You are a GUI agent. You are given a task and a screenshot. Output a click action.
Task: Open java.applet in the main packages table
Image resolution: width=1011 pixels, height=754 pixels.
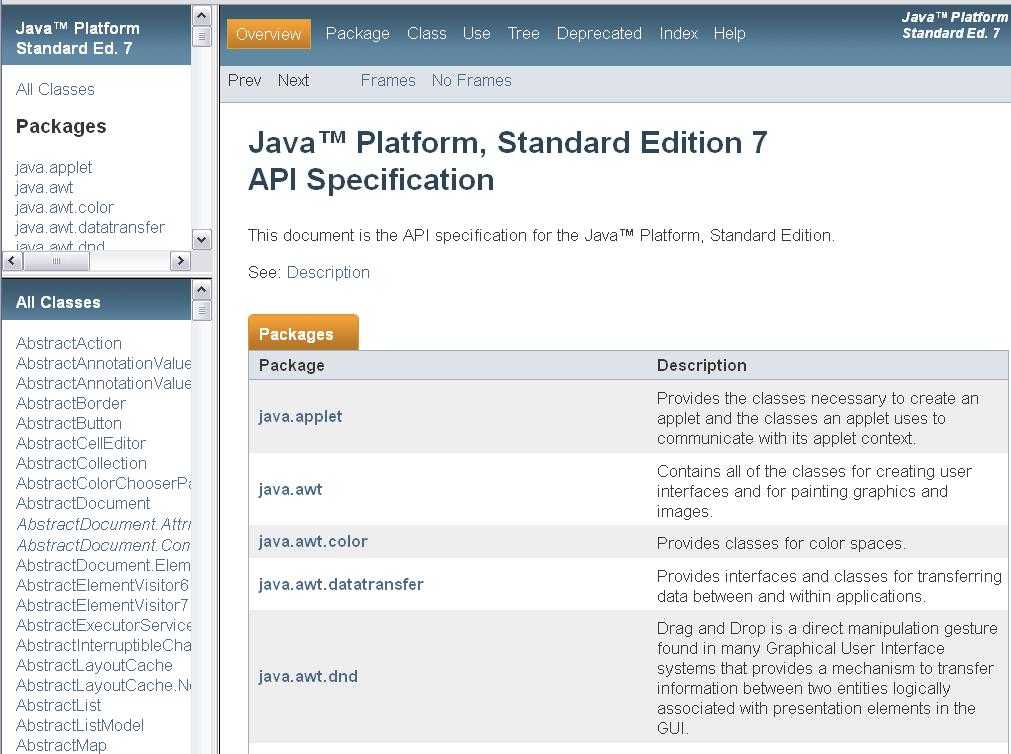pyautogui.click(x=300, y=416)
